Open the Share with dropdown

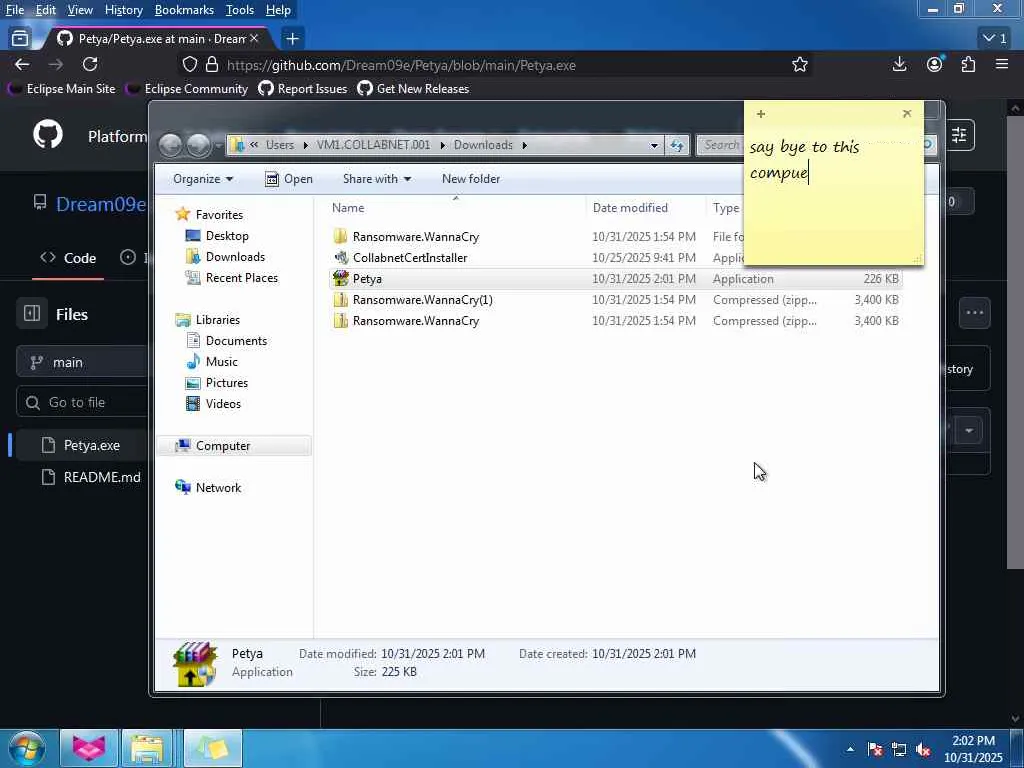[377, 179]
